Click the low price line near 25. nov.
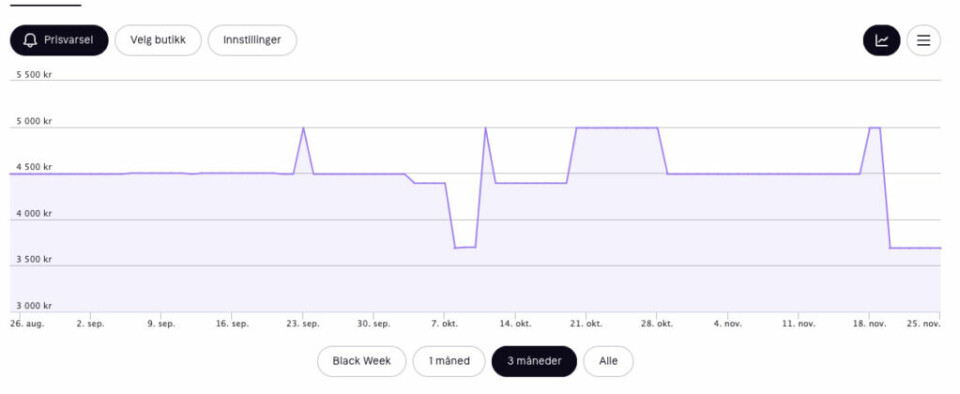Image resolution: width=960 pixels, height=394 pixels. 915,248
